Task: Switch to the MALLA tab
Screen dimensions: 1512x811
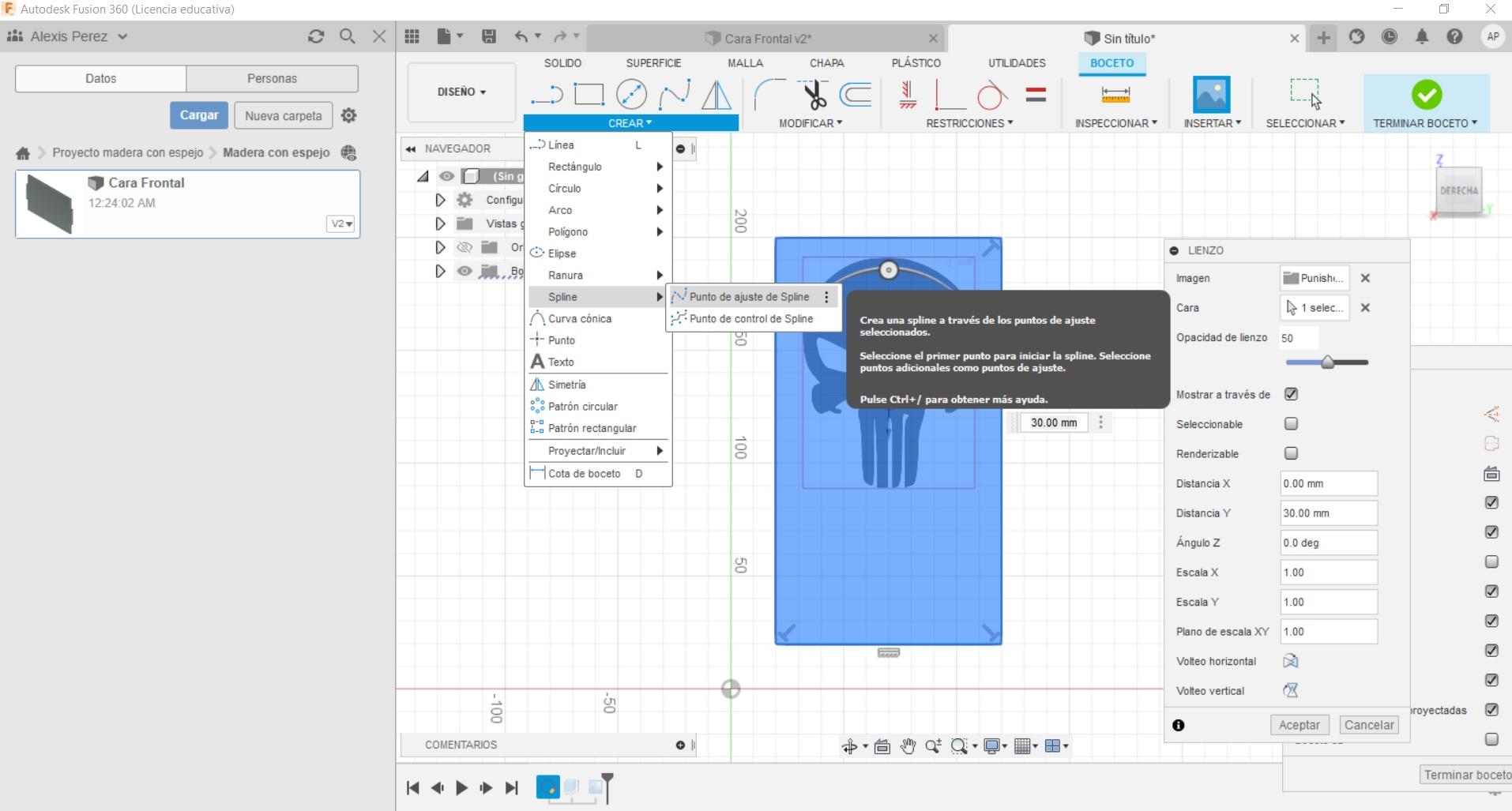Action: [745, 63]
